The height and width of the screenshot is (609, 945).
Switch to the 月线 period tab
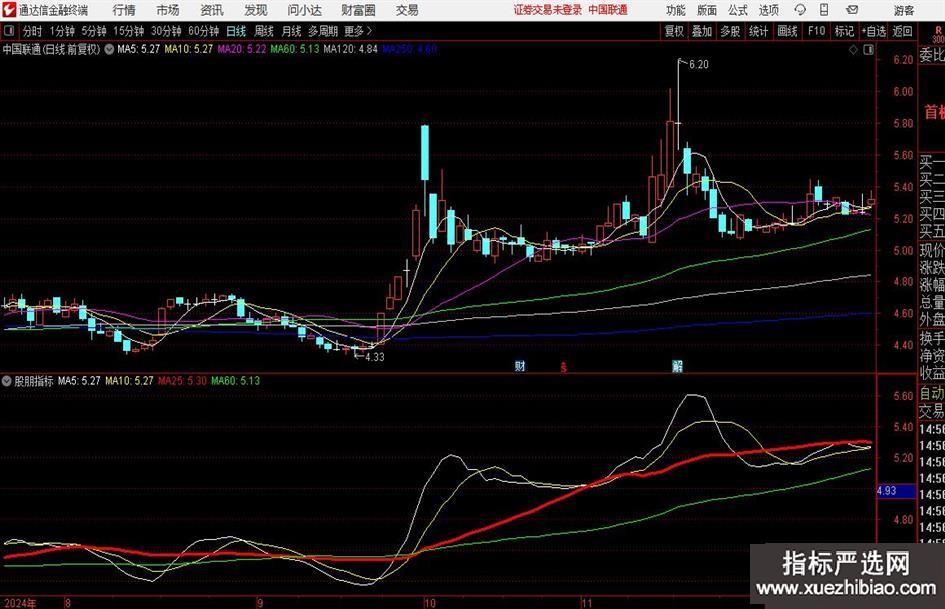(x=292, y=31)
